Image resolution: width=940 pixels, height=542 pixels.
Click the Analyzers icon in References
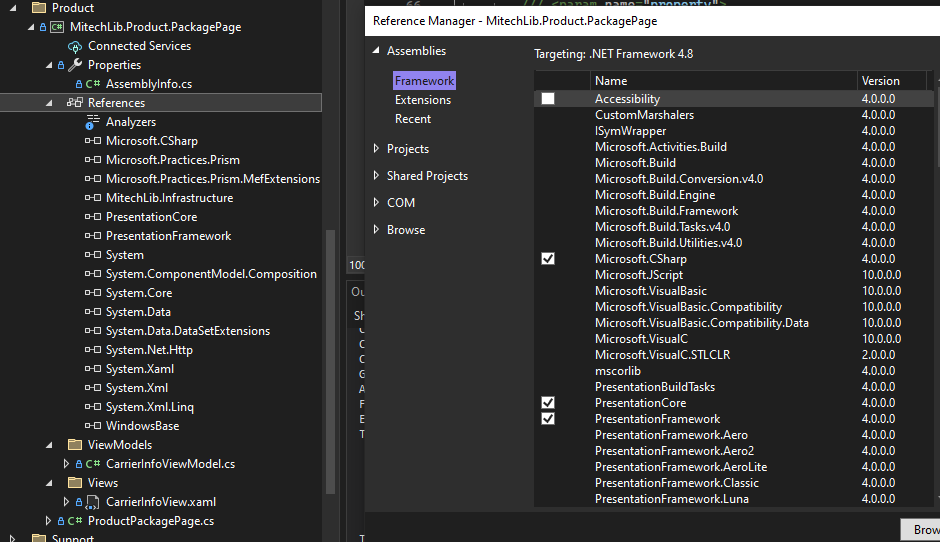93,122
